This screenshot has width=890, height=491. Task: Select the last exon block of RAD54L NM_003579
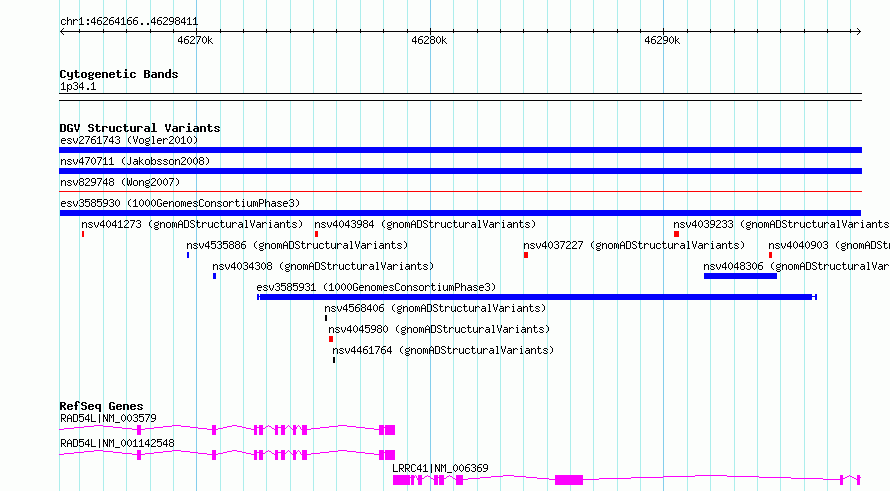[390, 430]
